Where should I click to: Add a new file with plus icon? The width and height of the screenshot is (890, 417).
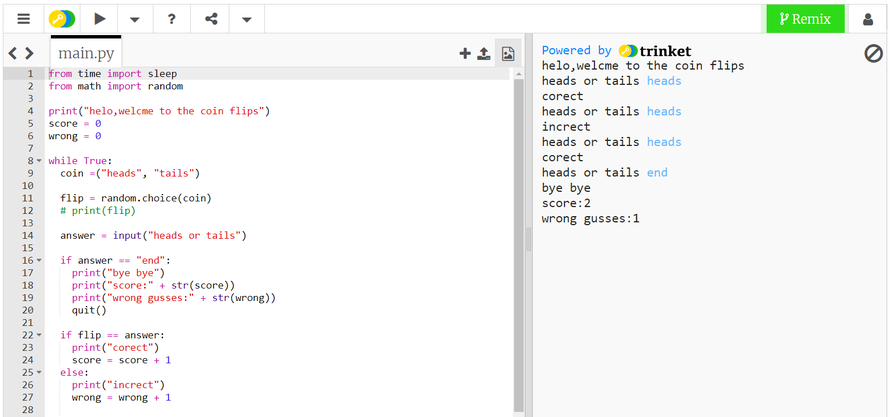[464, 54]
